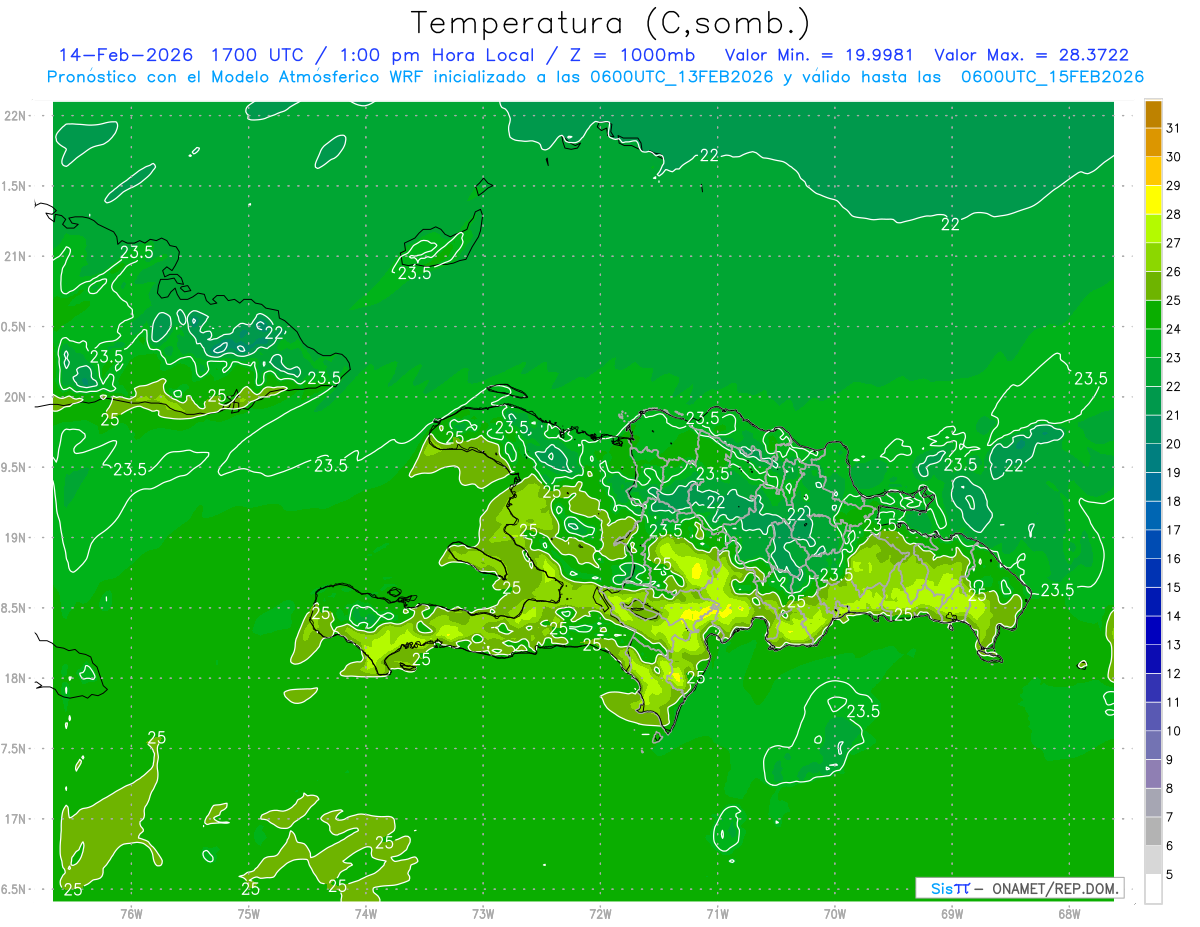
Task: Click the "18N" latitude axis label
Action: 16,678
